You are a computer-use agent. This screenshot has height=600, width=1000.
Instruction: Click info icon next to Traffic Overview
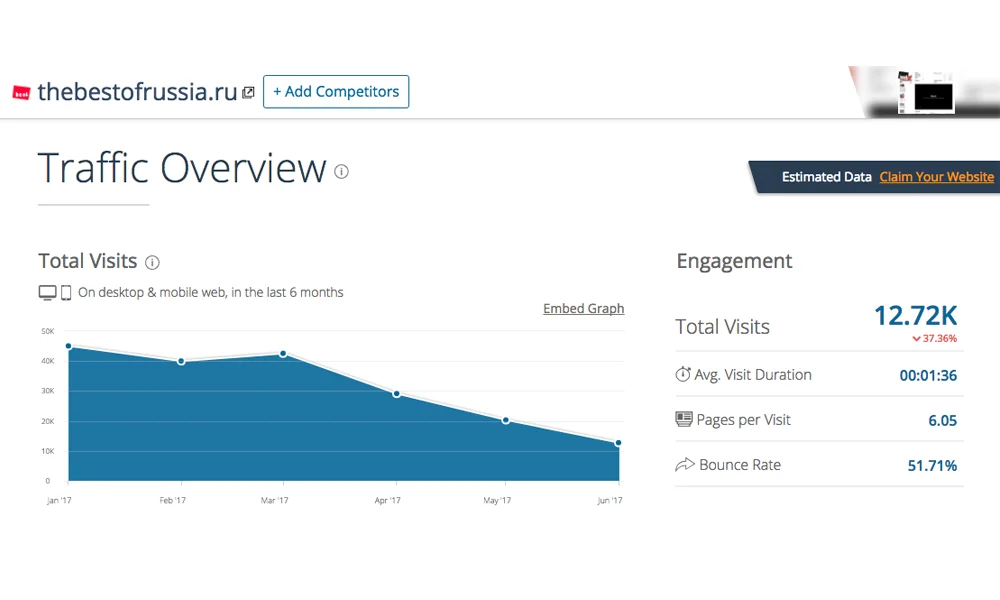coord(341,172)
